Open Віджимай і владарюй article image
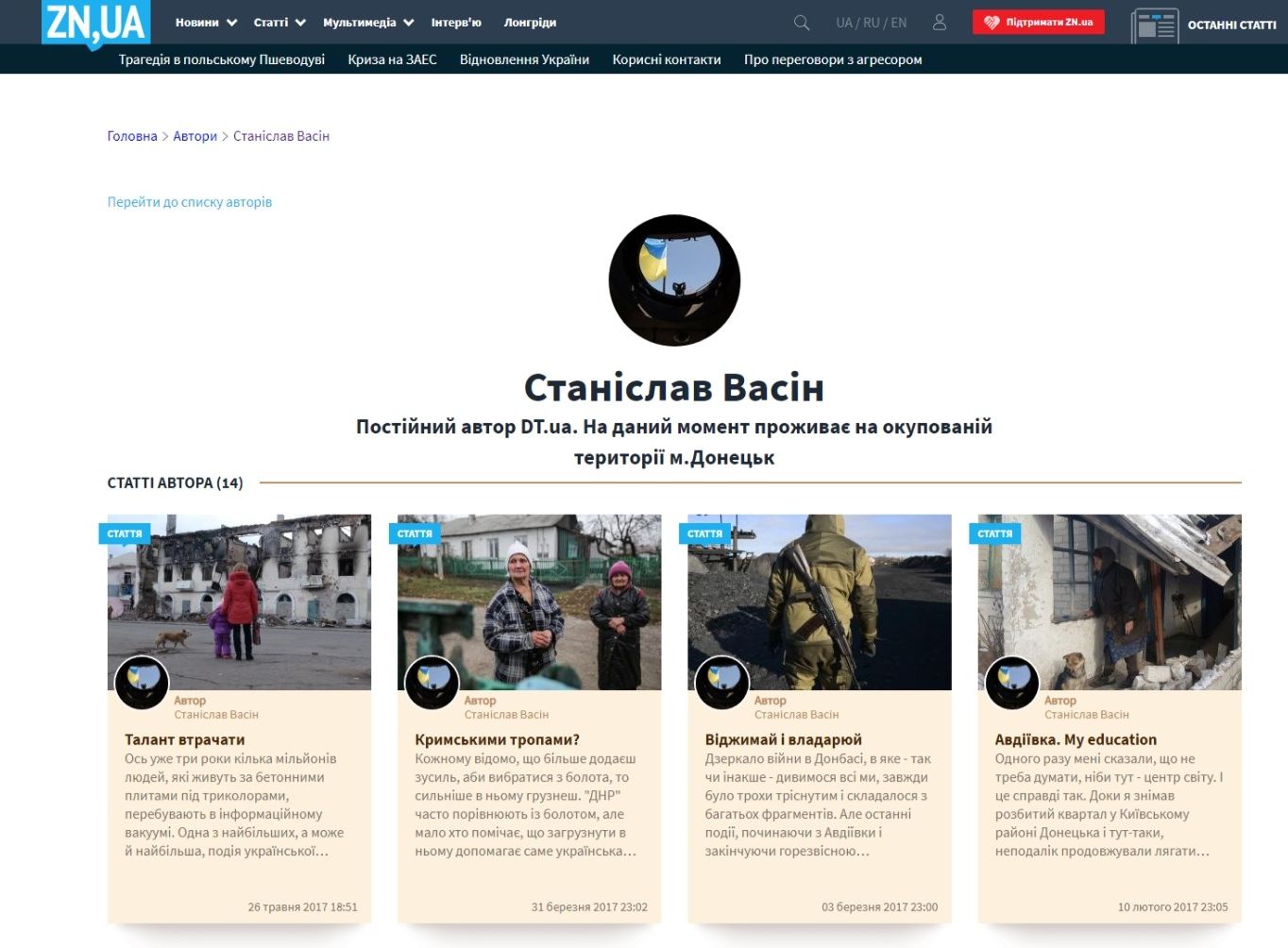Viewport: 1288px width, 948px height. (820, 602)
